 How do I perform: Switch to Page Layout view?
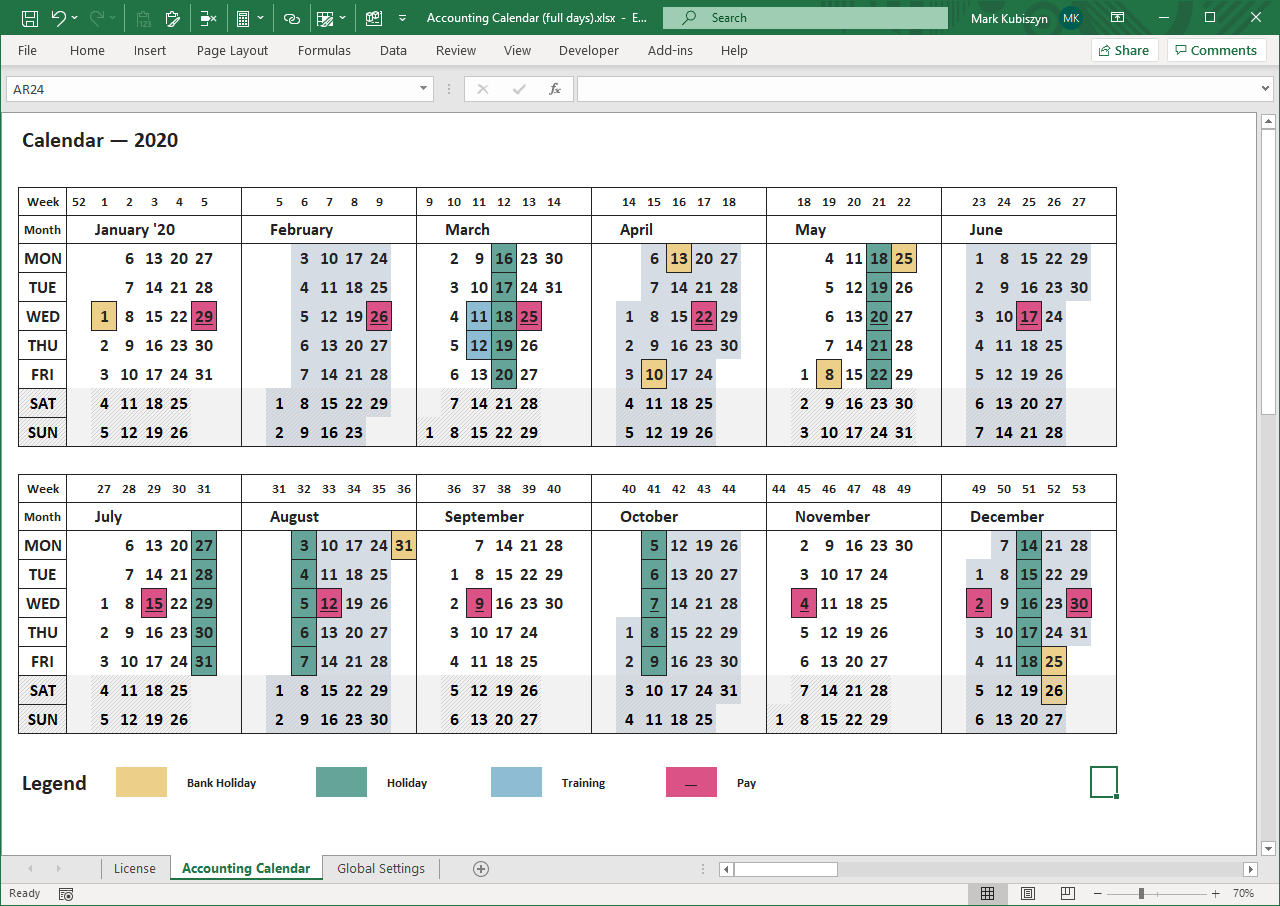[1027, 893]
